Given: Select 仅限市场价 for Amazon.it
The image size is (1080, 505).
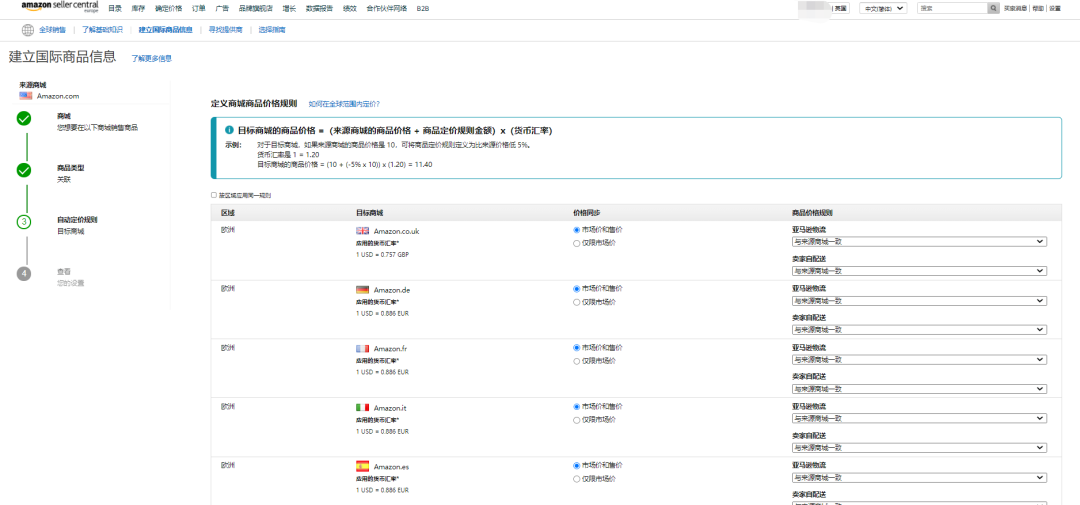Looking at the screenshot, I should pos(577,420).
